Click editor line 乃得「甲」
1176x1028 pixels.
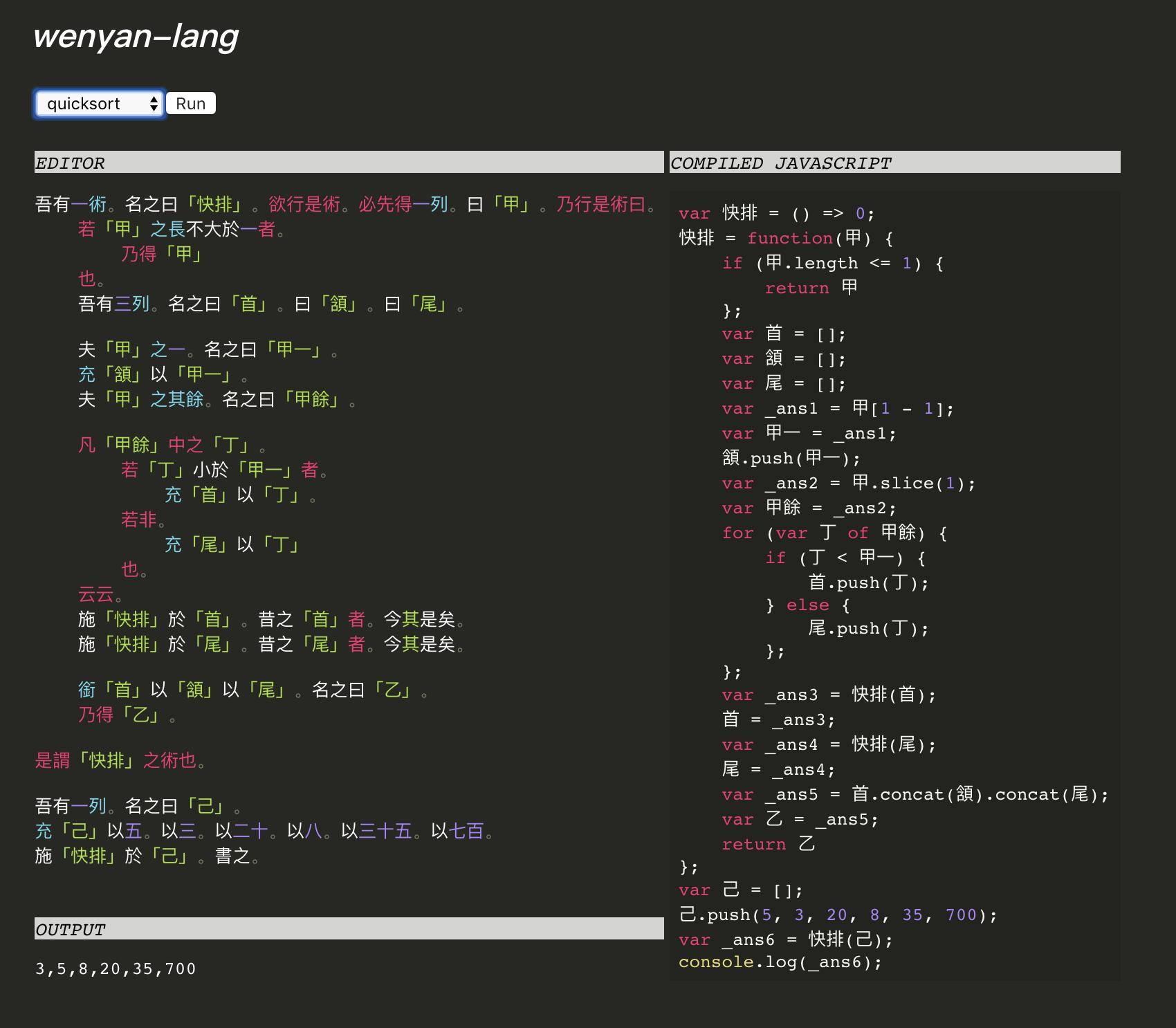coord(162,254)
